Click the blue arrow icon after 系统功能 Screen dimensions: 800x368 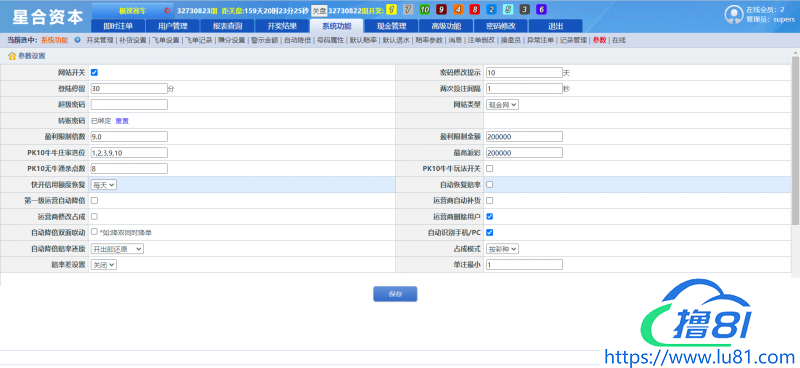78,40
